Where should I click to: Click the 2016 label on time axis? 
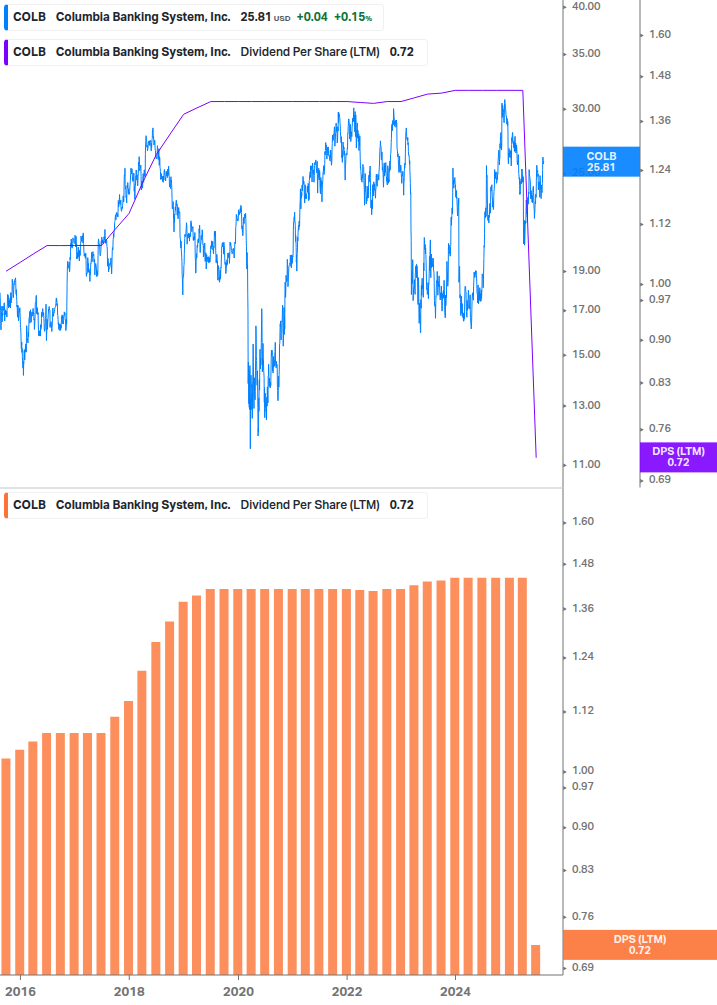(x=21, y=992)
